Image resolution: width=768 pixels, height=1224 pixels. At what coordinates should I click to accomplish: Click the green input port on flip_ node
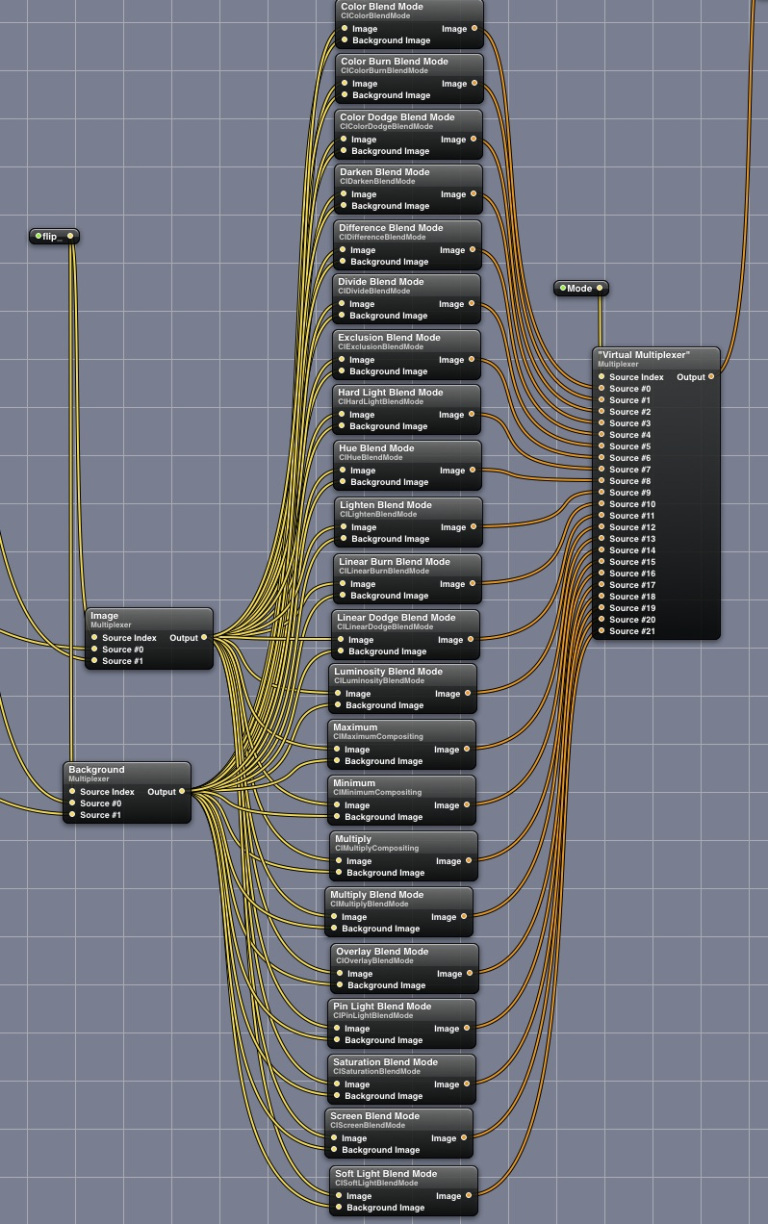38,237
